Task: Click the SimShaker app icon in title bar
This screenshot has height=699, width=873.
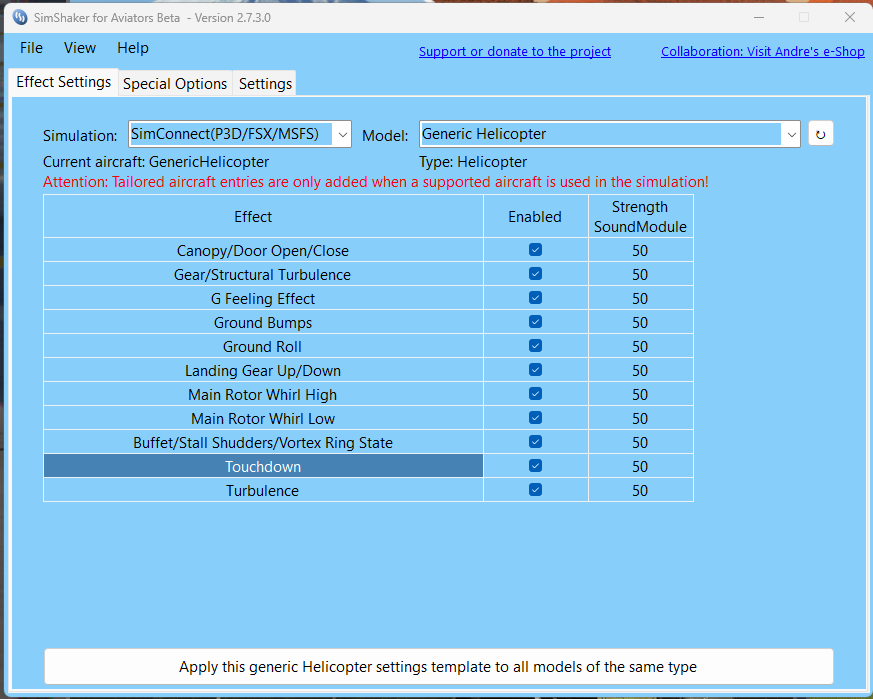Action: [20, 17]
